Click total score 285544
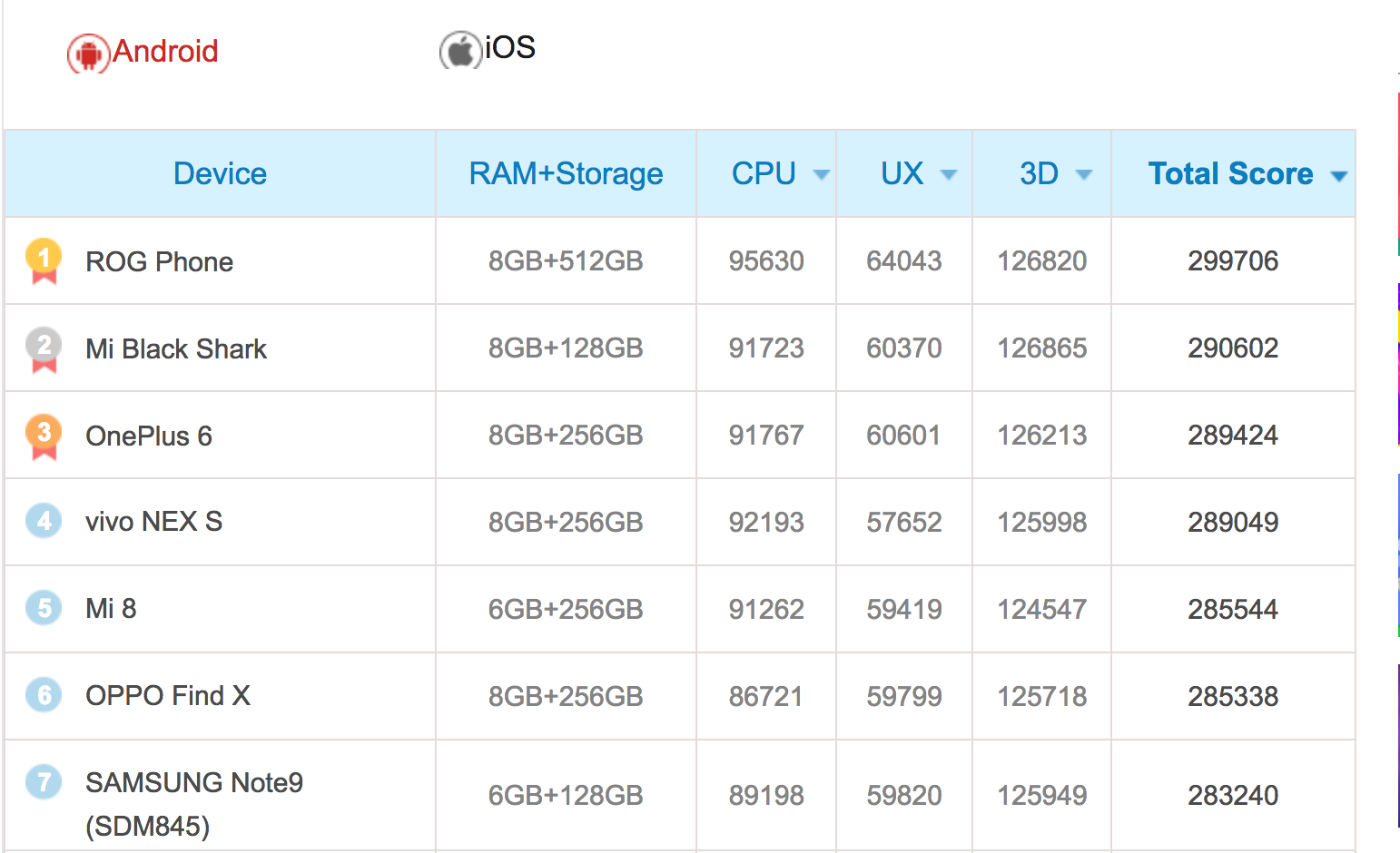This screenshot has height=853, width=1400. click(1233, 610)
